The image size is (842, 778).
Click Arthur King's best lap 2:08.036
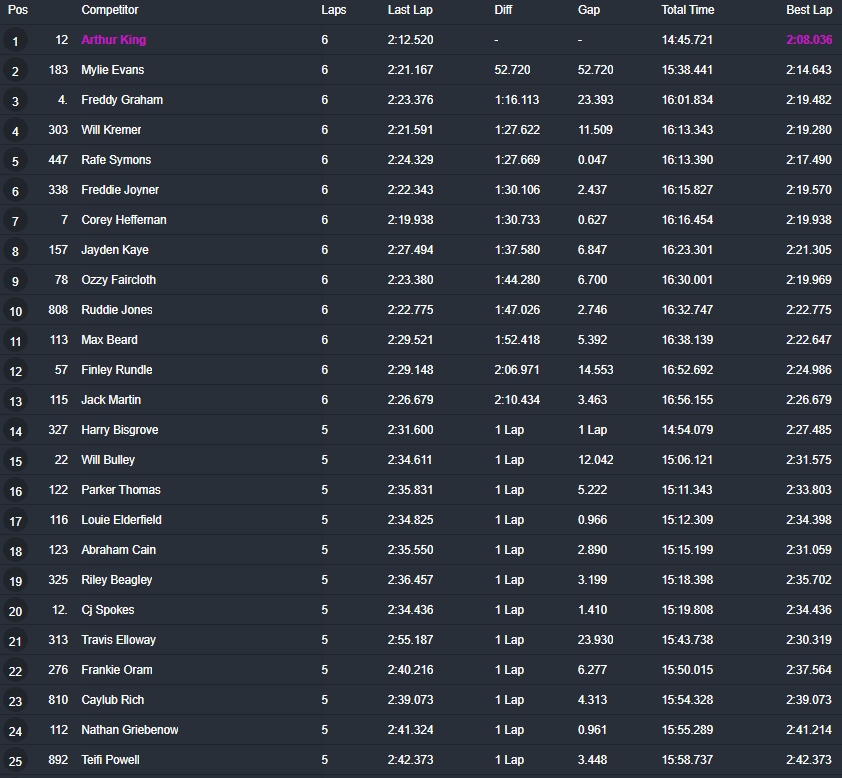point(809,40)
